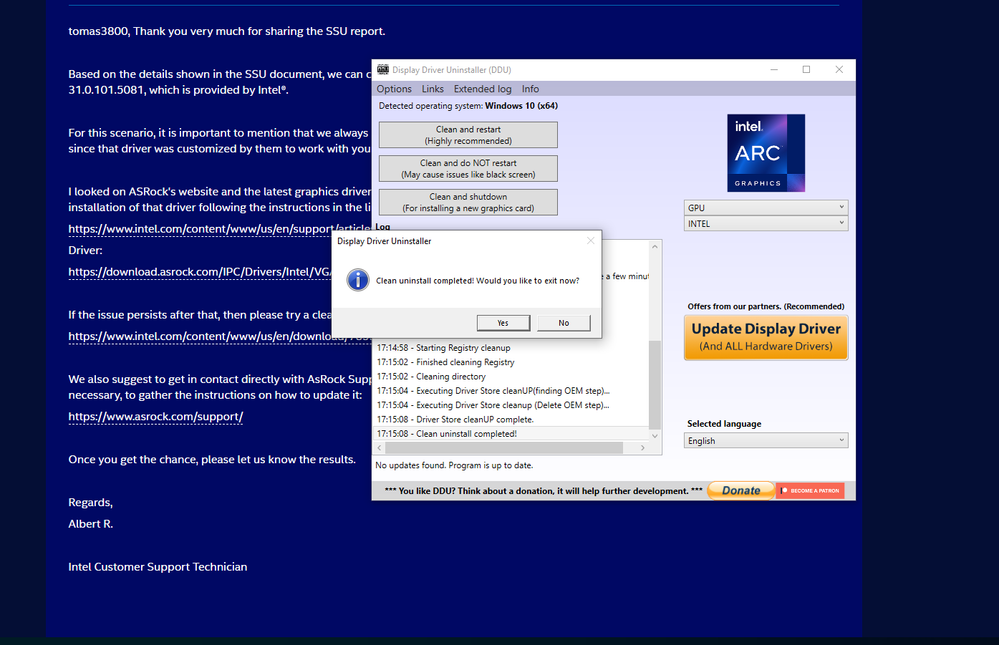Click Clean and do NOT restart button
Viewport: 999px width, 645px height.
[468, 169]
